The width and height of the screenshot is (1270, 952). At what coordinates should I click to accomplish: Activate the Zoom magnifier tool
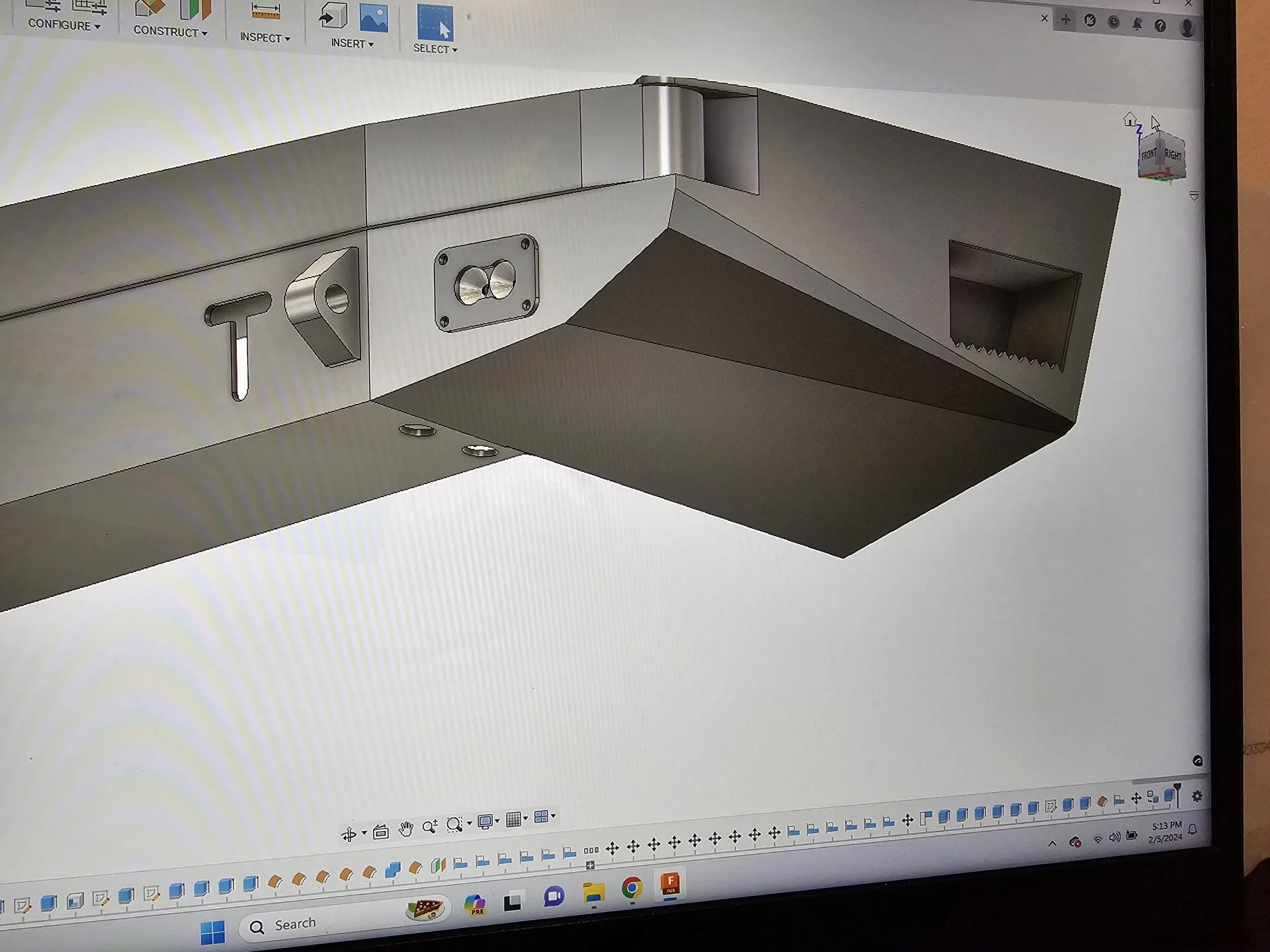point(429,826)
